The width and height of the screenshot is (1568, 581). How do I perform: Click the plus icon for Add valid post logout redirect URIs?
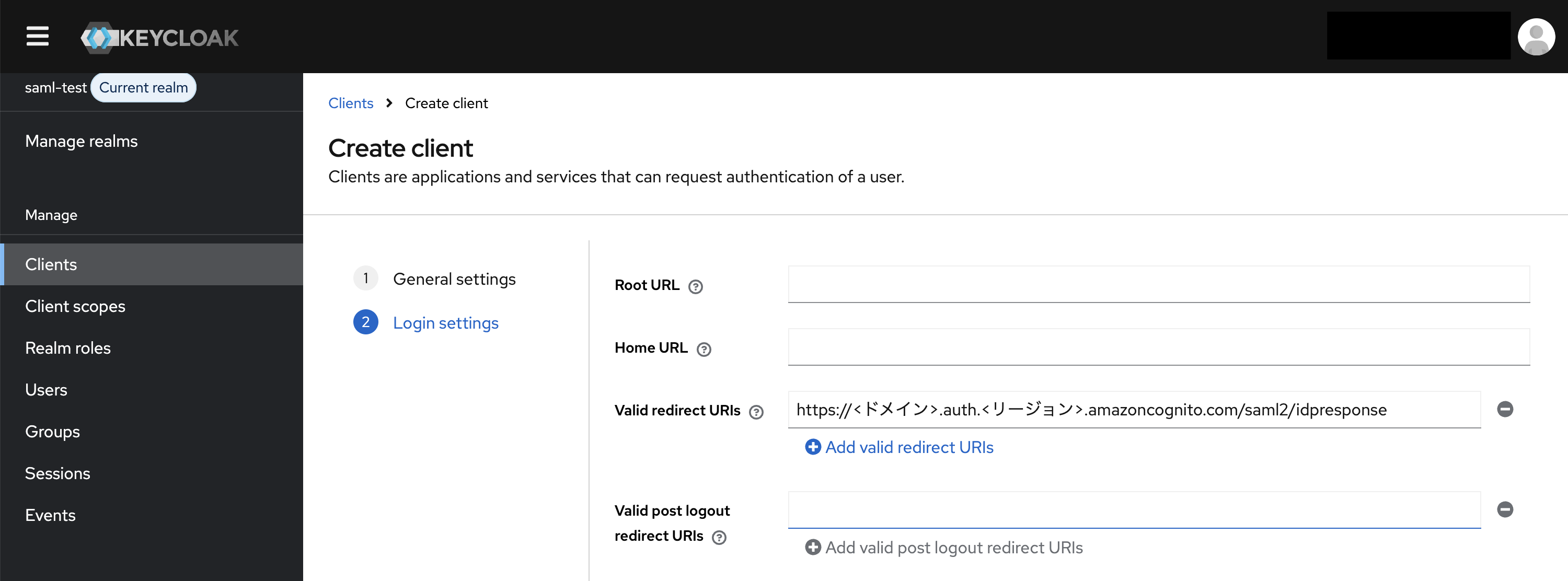[813, 548]
